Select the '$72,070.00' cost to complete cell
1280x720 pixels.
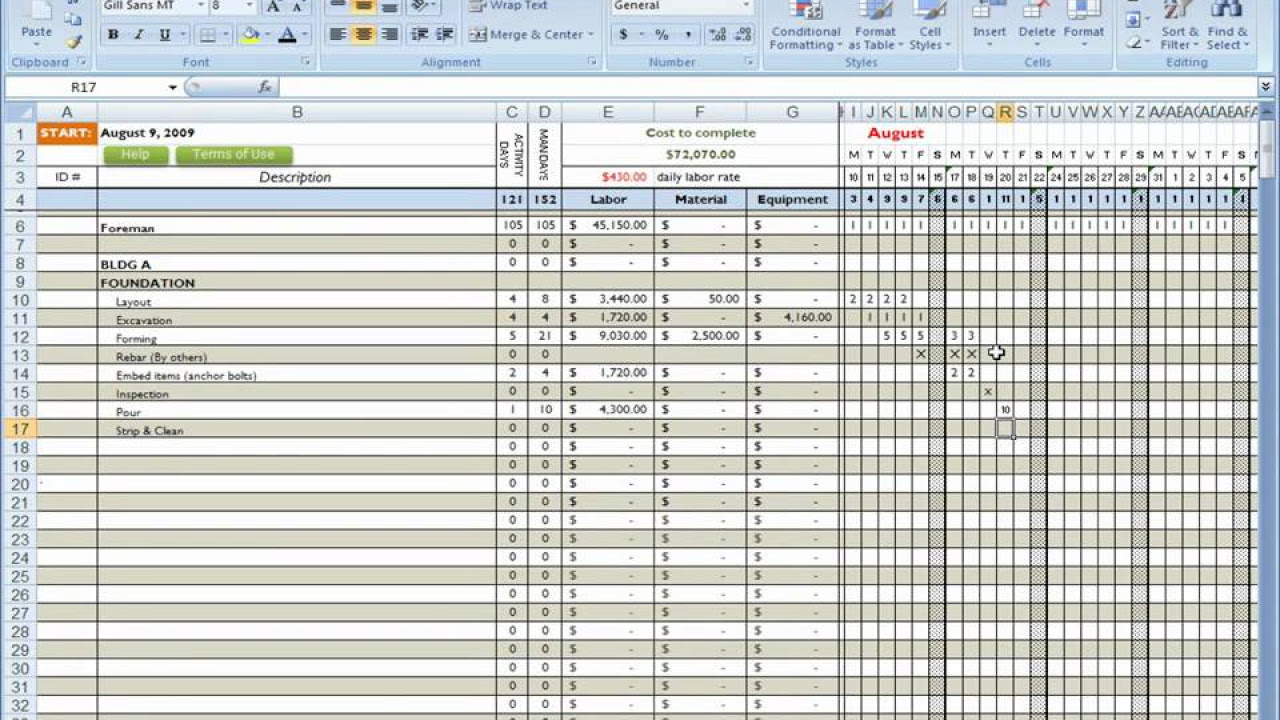click(x=700, y=155)
